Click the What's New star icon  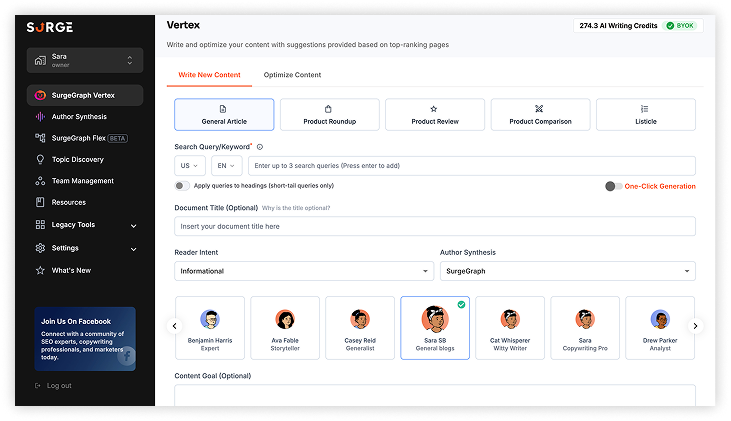coord(41,270)
